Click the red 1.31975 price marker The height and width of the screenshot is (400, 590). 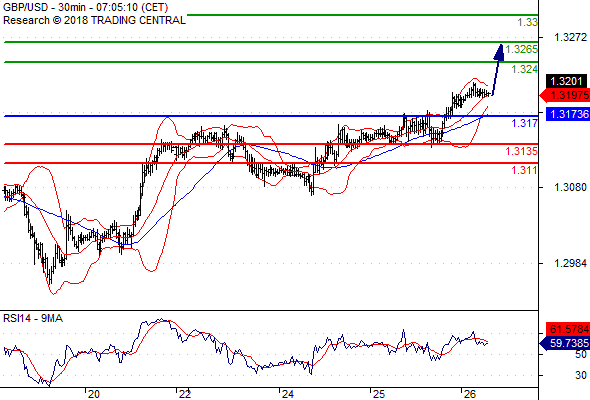tap(564, 96)
